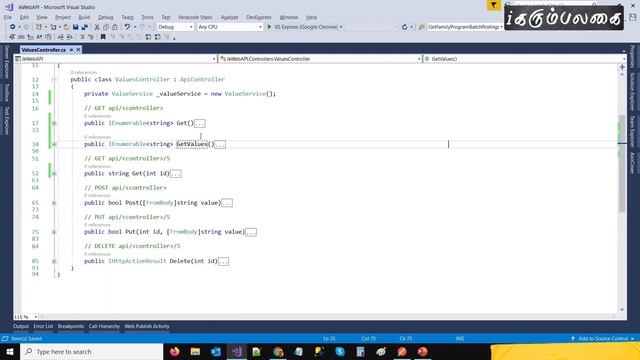
Task: Open PowerPoint from the taskbar
Action: point(422,352)
